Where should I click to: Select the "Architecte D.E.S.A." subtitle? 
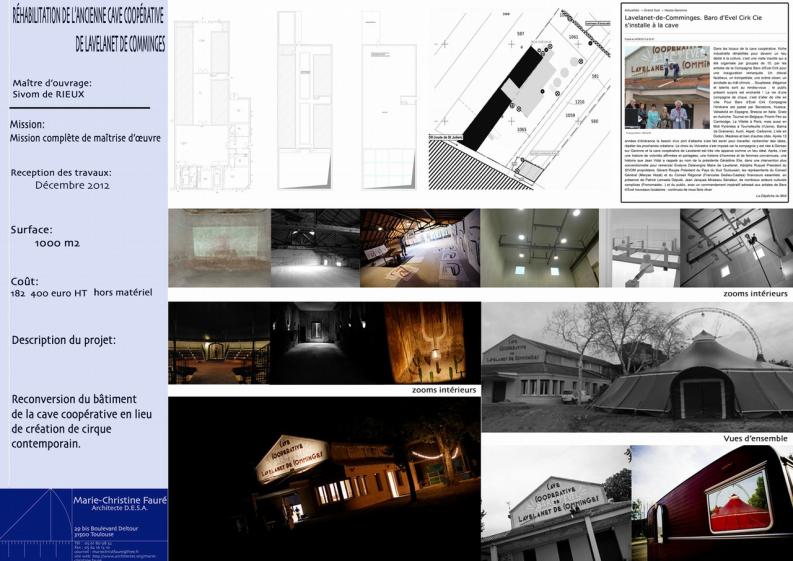(119, 508)
